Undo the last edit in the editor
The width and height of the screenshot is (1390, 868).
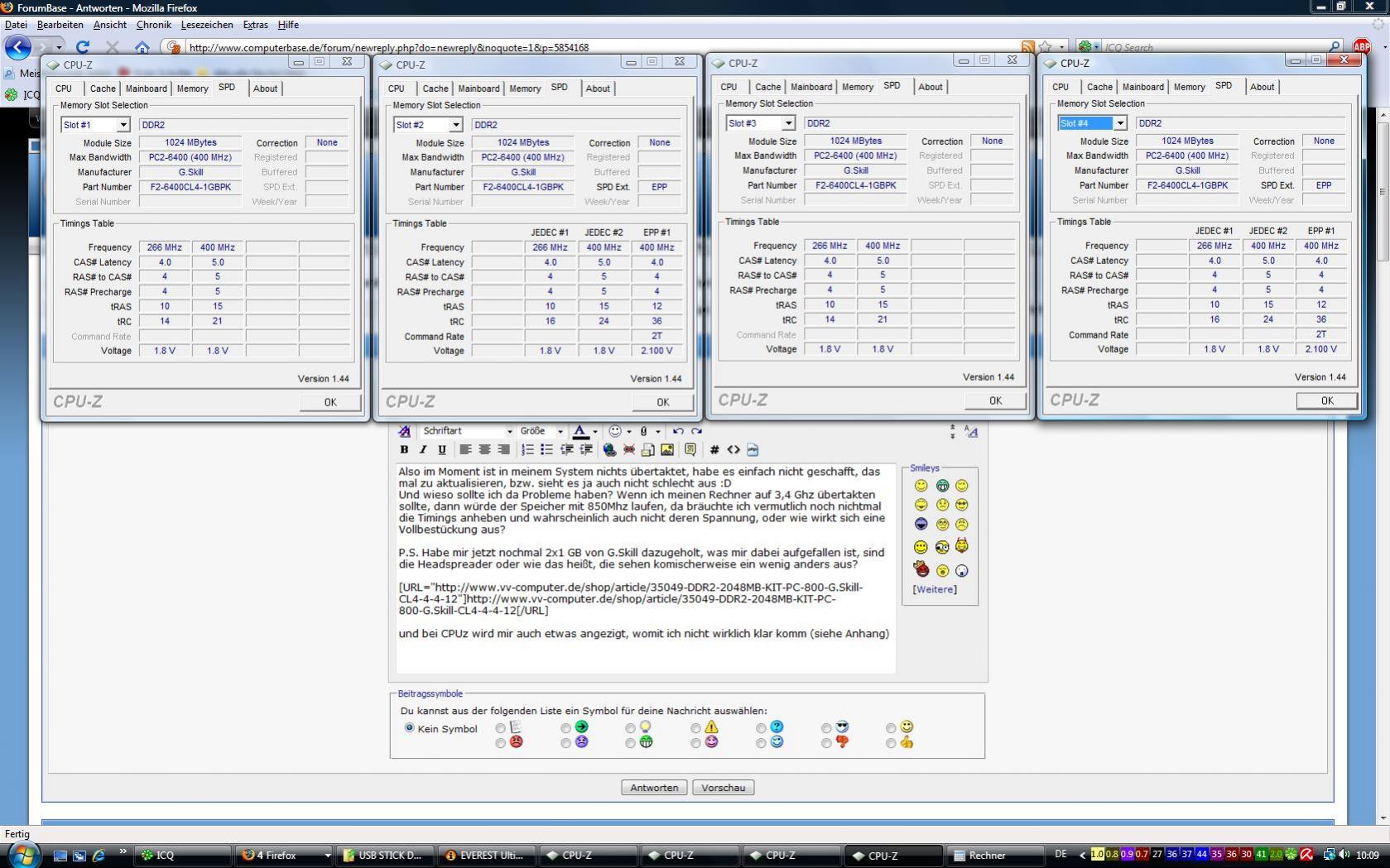678,431
